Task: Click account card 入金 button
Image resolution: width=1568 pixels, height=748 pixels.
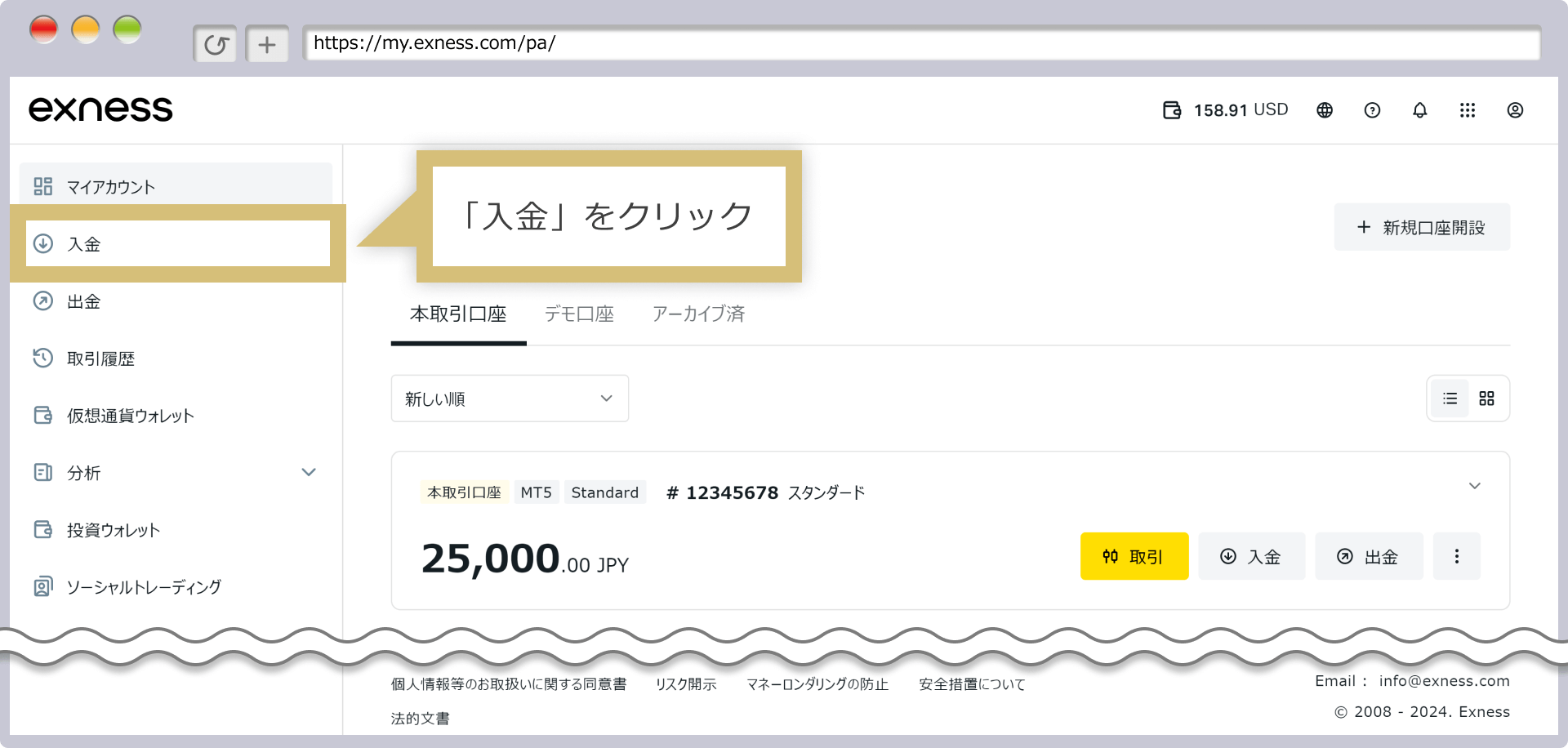Action: coord(1252,556)
